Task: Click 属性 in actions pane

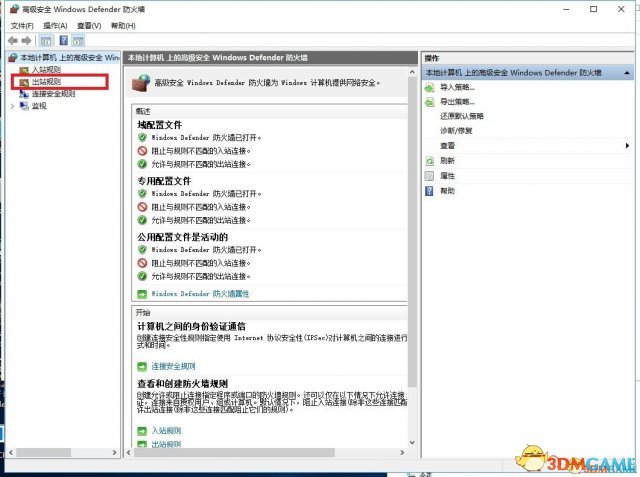Action: (447, 176)
